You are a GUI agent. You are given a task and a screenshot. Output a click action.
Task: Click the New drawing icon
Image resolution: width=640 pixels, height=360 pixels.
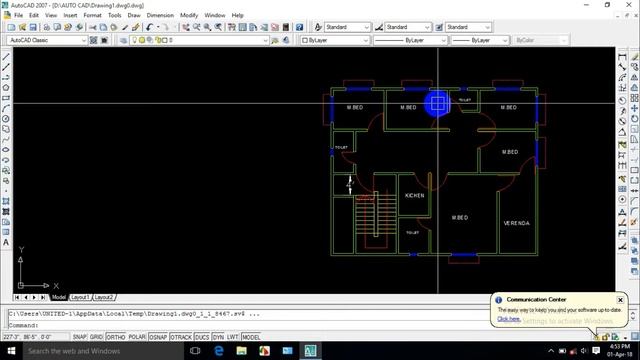(x=11, y=27)
